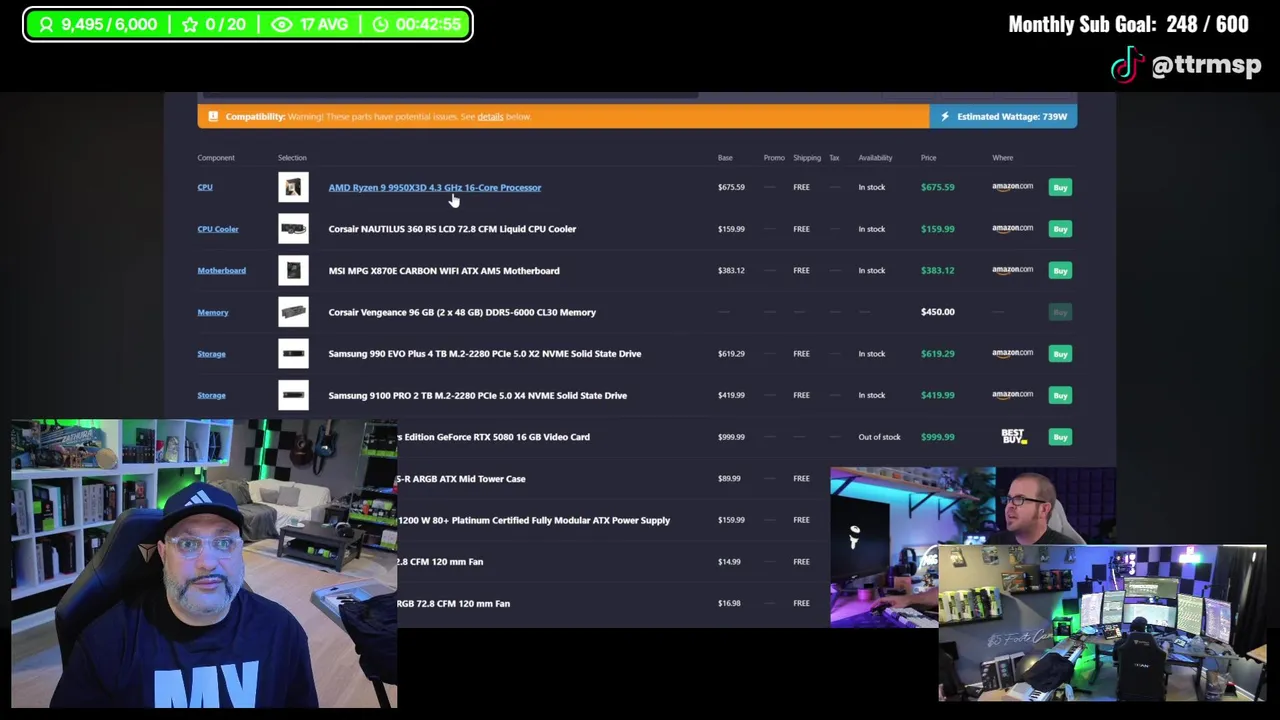This screenshot has height=720, width=1280.
Task: Click the Where column header
Action: click(1002, 157)
